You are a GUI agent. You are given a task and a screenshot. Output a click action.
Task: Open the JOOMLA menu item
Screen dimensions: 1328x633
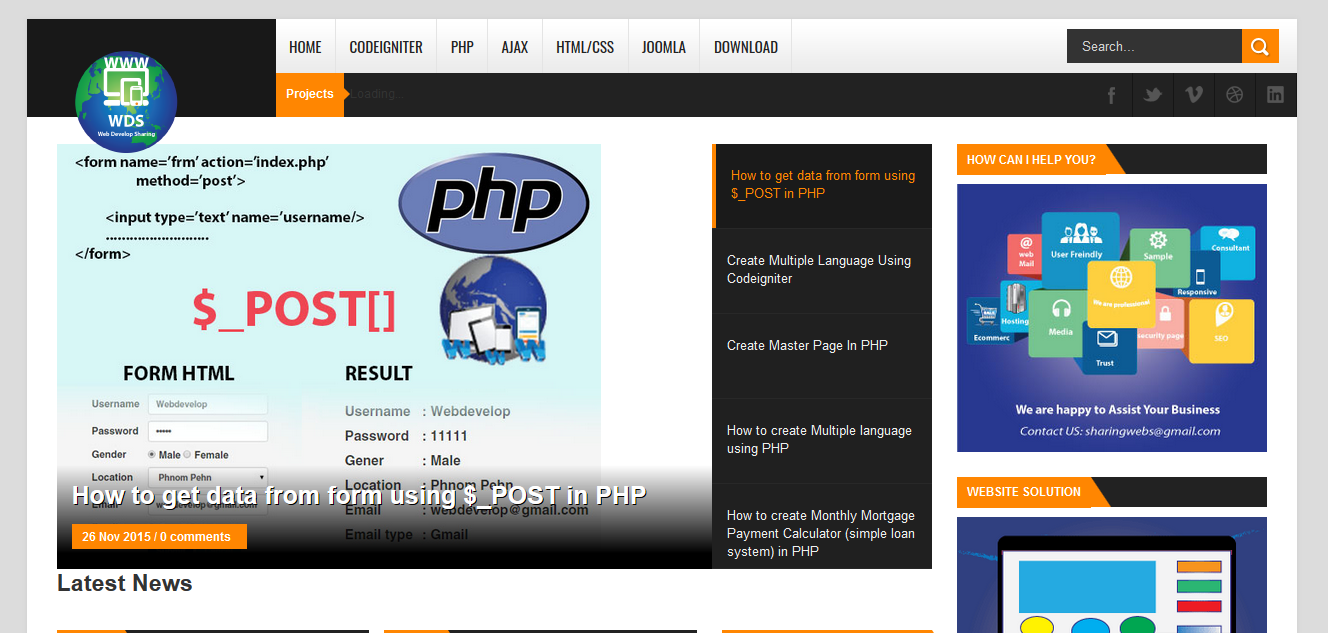[x=664, y=47]
